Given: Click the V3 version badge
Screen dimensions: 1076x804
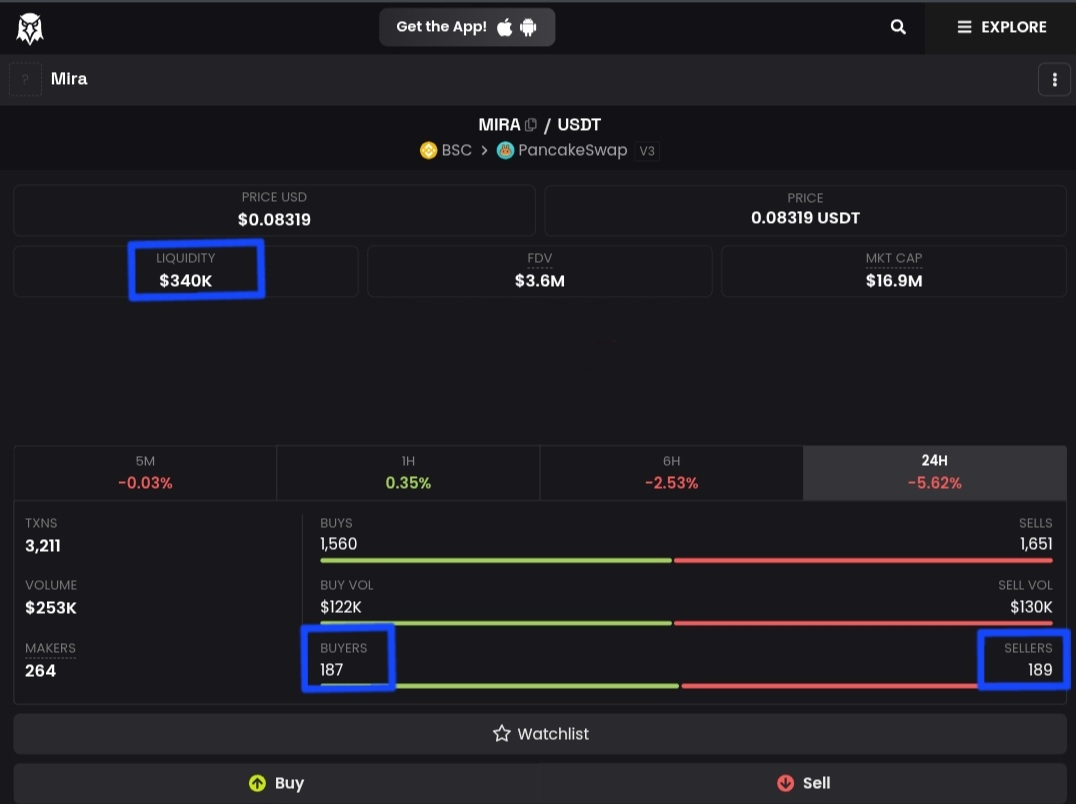Looking at the screenshot, I should click(x=647, y=151).
